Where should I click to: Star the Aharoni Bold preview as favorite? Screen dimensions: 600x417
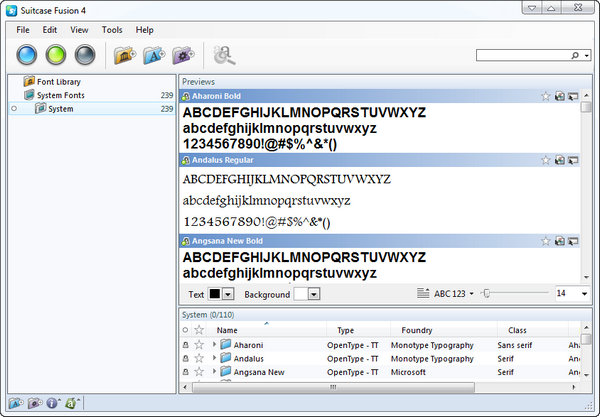pyautogui.click(x=545, y=96)
